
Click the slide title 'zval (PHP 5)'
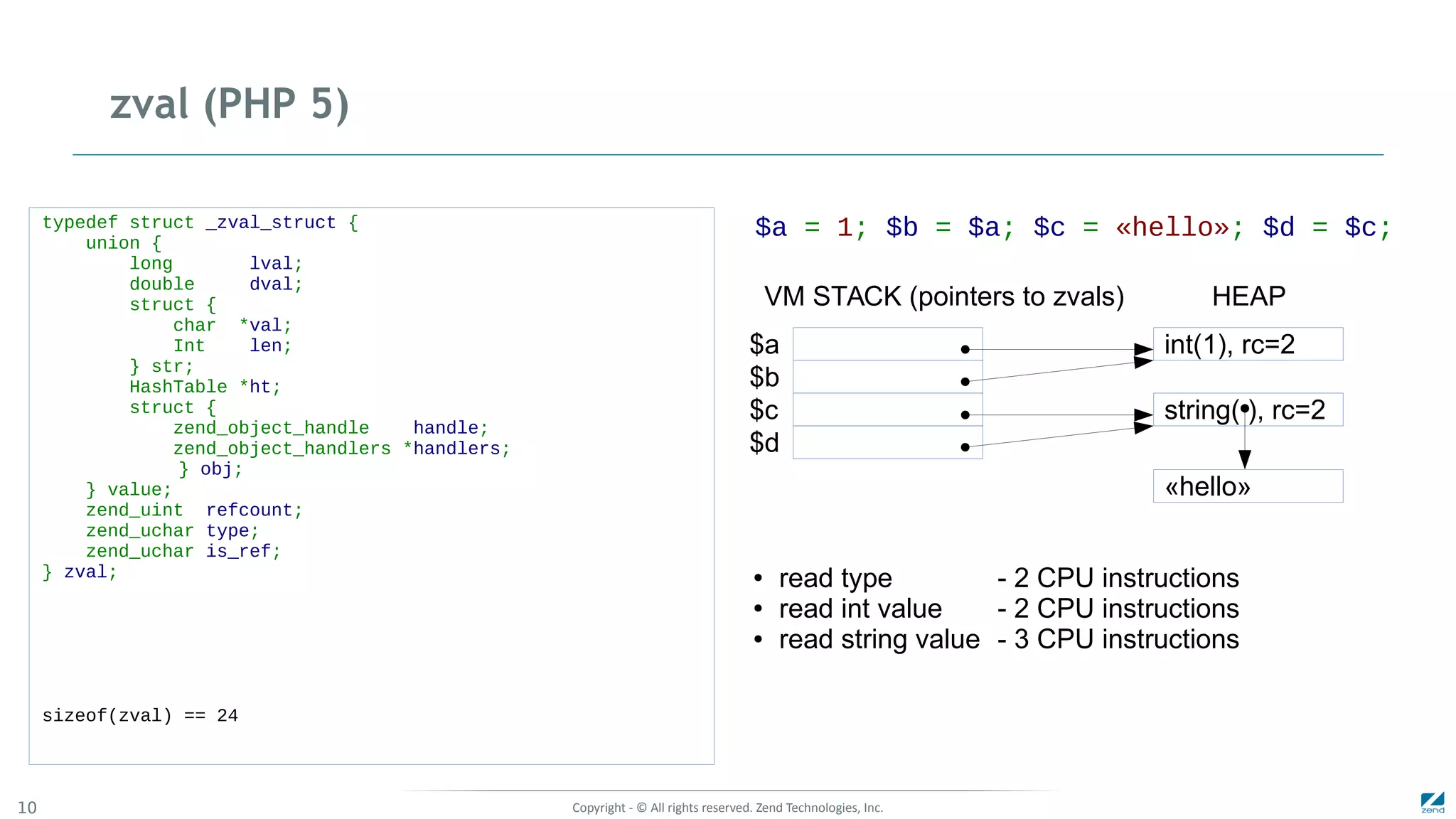(x=230, y=105)
